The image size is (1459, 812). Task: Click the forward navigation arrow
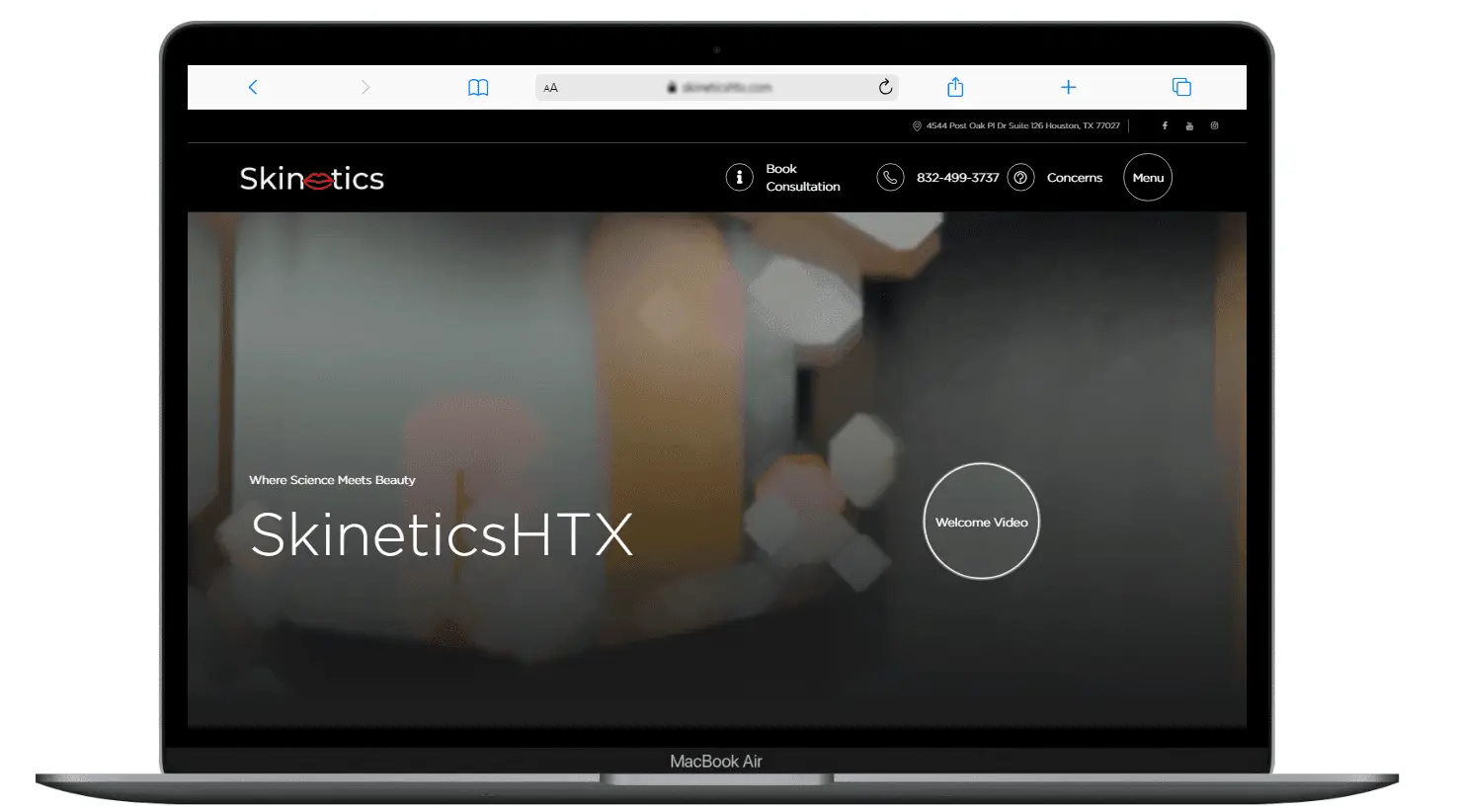(x=365, y=87)
